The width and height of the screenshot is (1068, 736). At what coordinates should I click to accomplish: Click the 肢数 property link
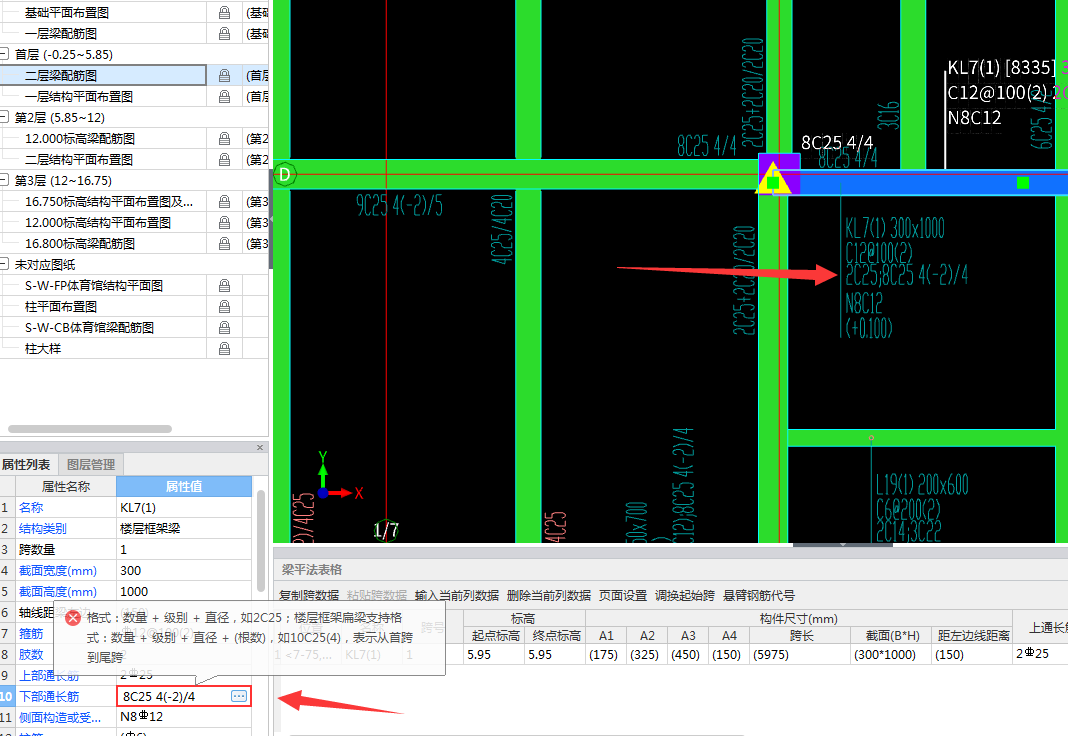pos(31,654)
